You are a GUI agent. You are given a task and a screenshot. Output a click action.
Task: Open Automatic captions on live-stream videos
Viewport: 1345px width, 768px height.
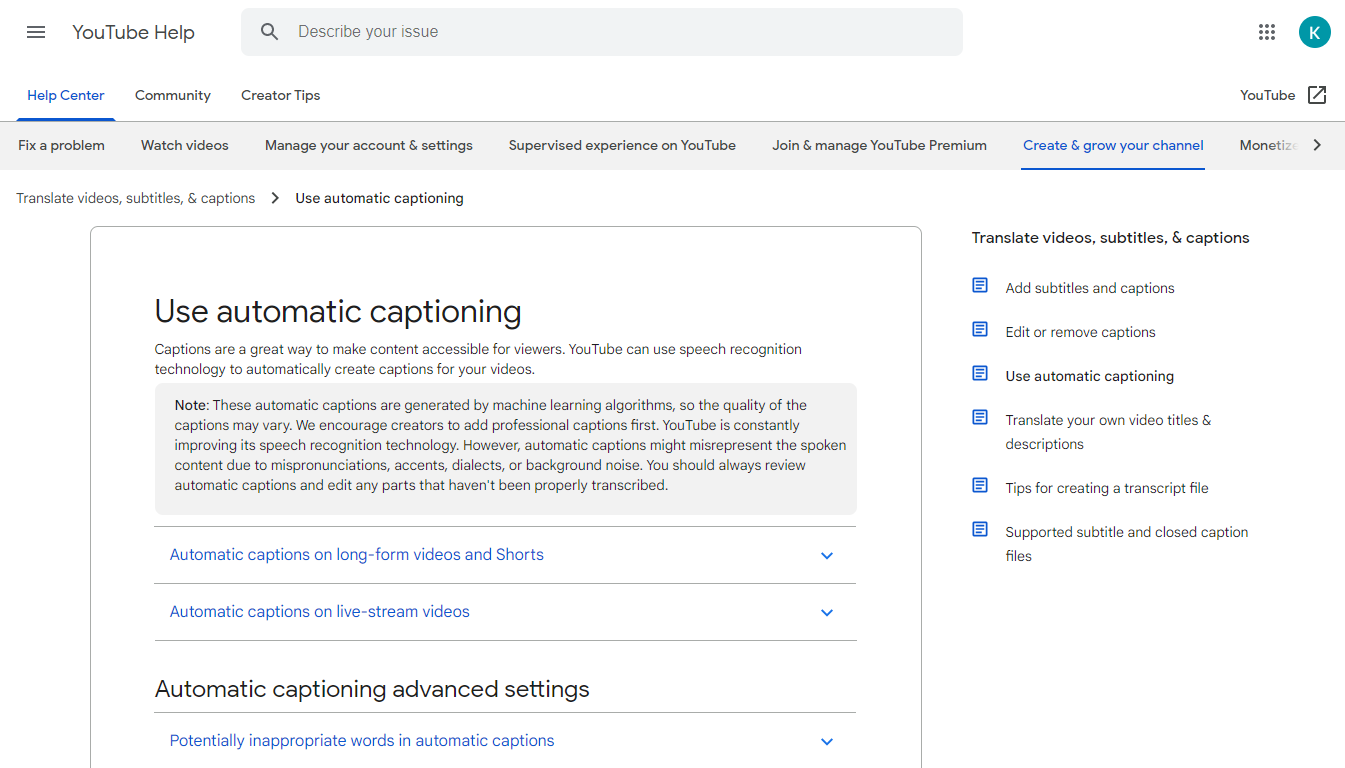pos(320,612)
